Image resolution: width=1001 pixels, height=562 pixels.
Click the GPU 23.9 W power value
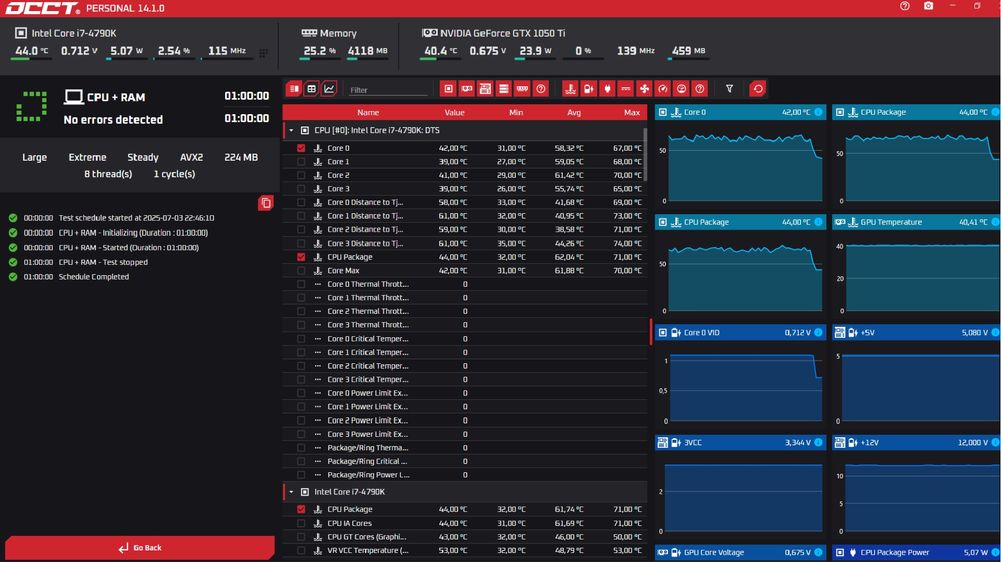click(x=535, y=50)
